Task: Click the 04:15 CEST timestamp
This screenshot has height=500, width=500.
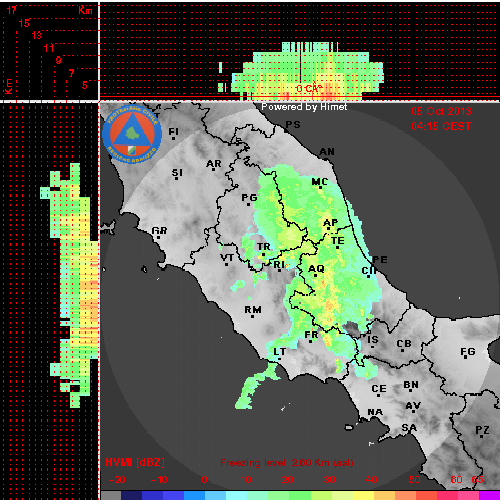Action: pos(441,126)
